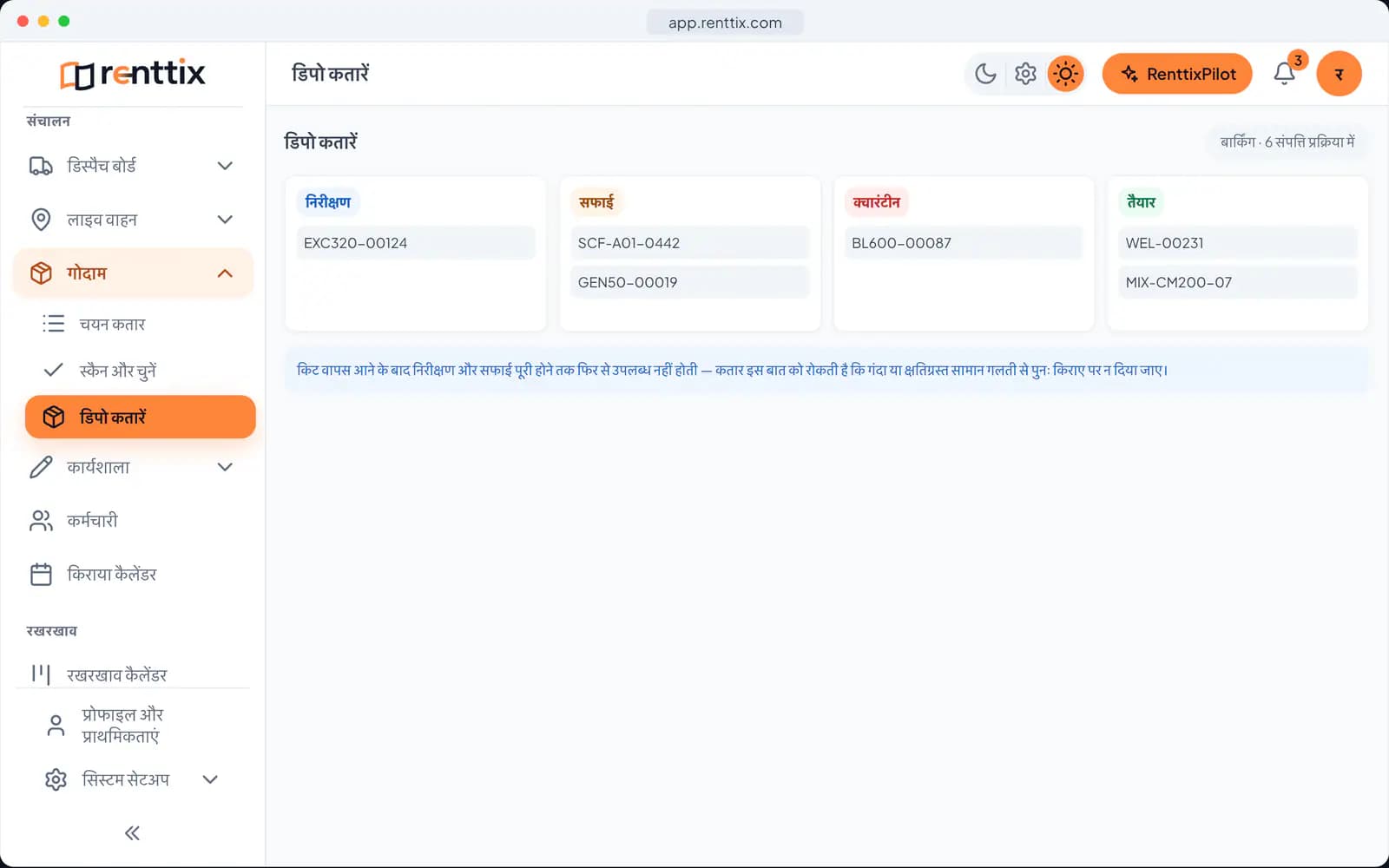
Task: Click asset BL600-00087
Action: 964,243
